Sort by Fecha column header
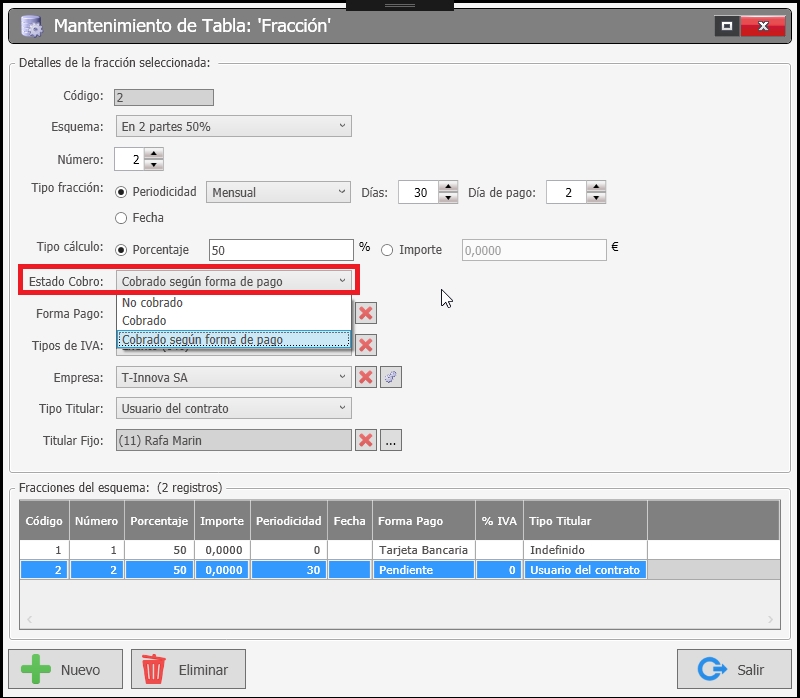 click(349, 520)
